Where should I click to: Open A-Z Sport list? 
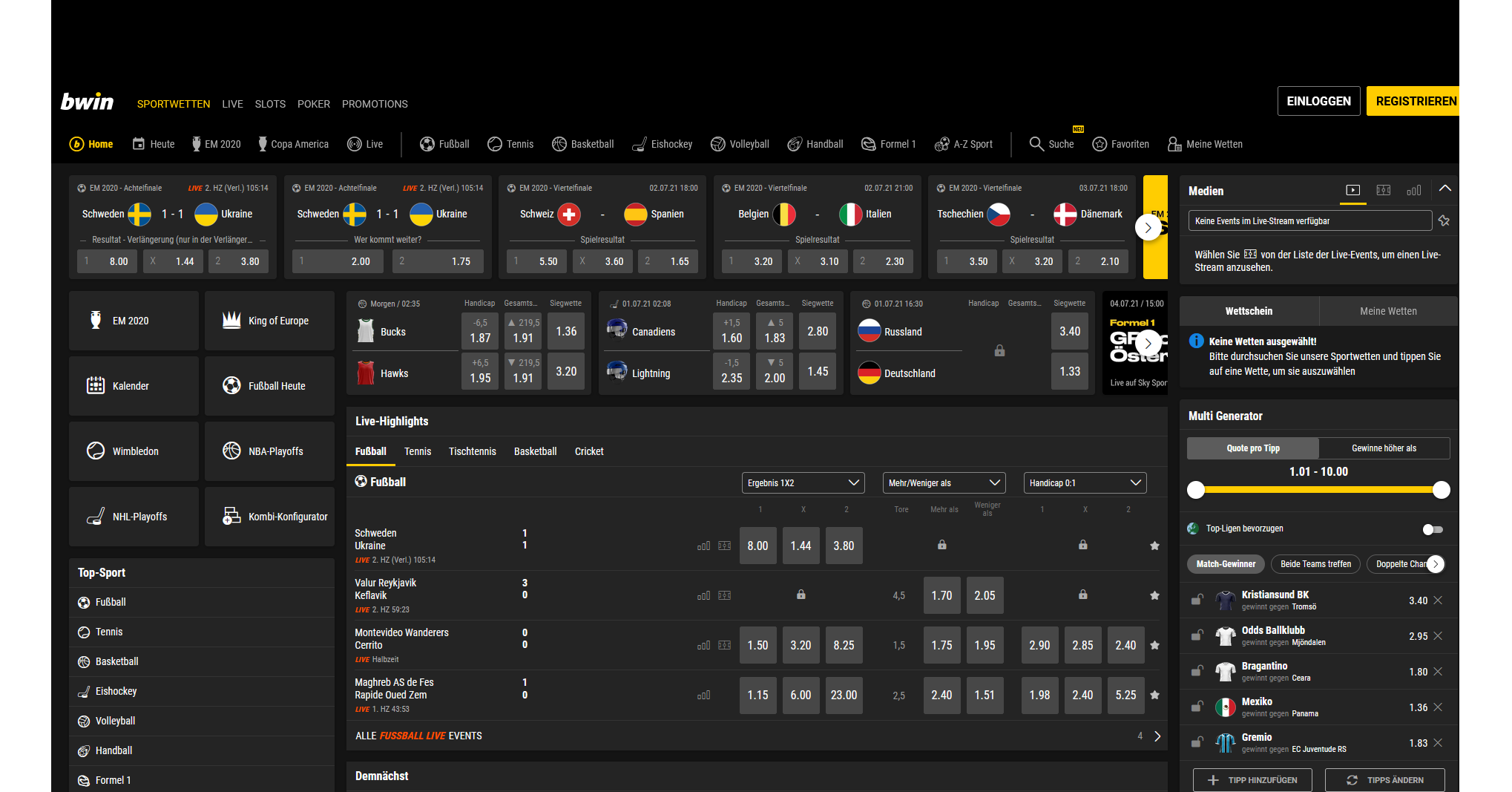tap(963, 144)
